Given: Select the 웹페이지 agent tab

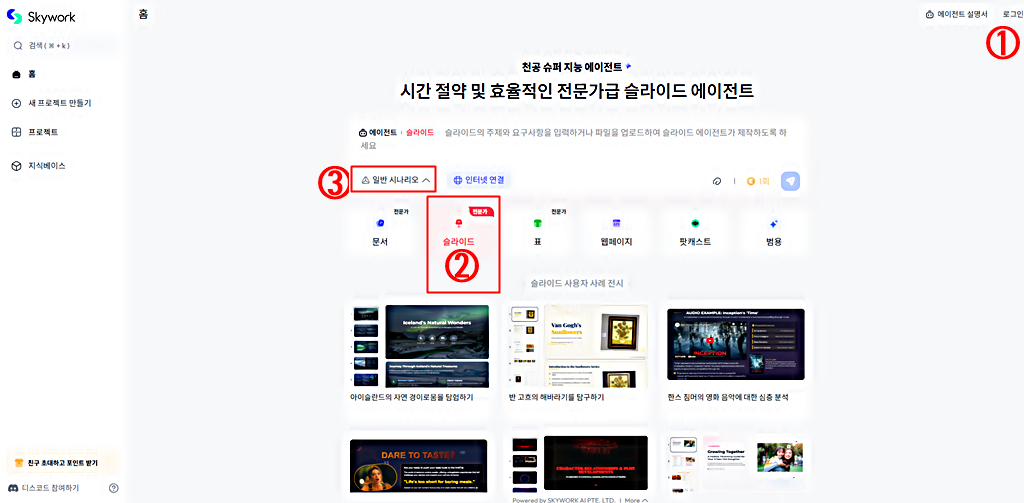Looking at the screenshot, I should pyautogui.click(x=616, y=232).
